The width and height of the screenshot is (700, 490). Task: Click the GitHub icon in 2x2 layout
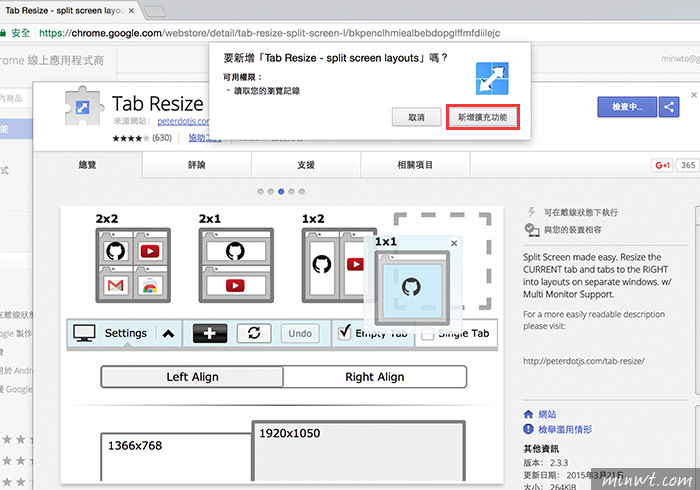click(x=115, y=251)
